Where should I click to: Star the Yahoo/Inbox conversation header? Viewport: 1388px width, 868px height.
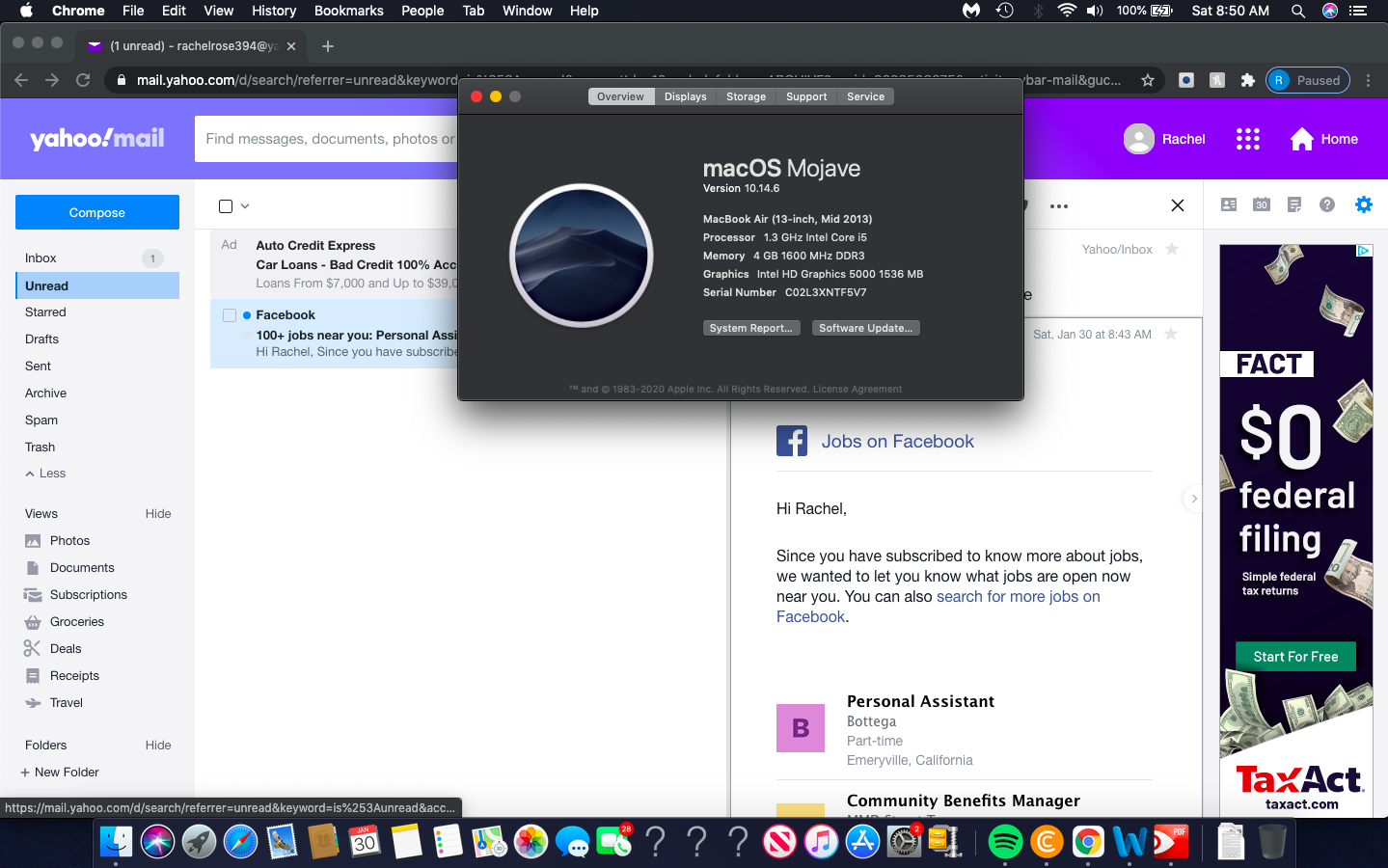1172,249
